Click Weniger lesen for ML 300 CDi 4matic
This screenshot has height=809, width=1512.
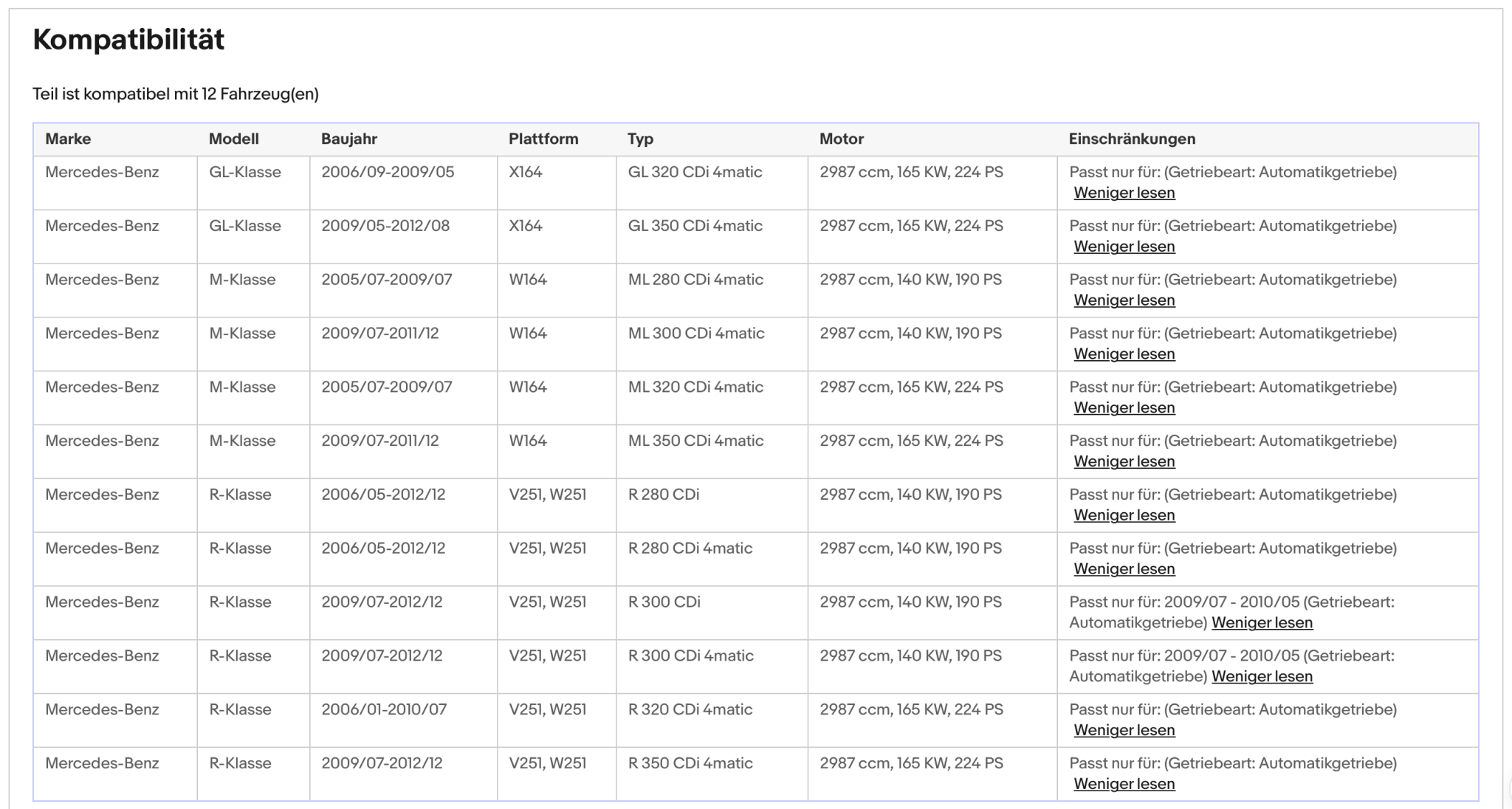click(1124, 354)
